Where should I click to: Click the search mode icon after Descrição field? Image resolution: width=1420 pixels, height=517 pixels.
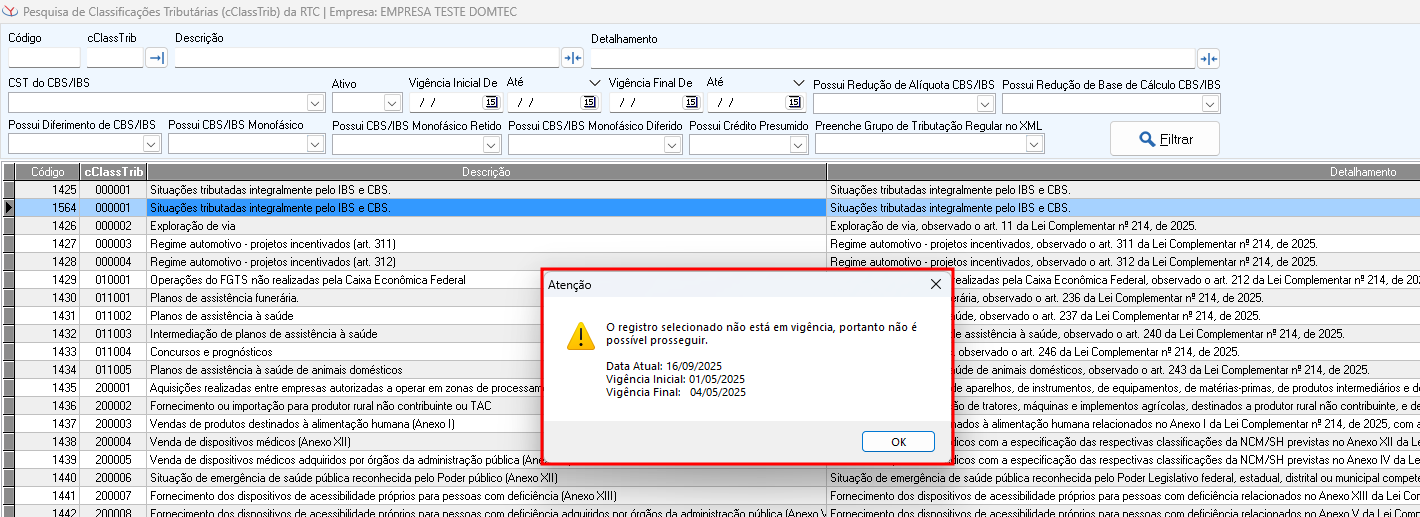572,58
